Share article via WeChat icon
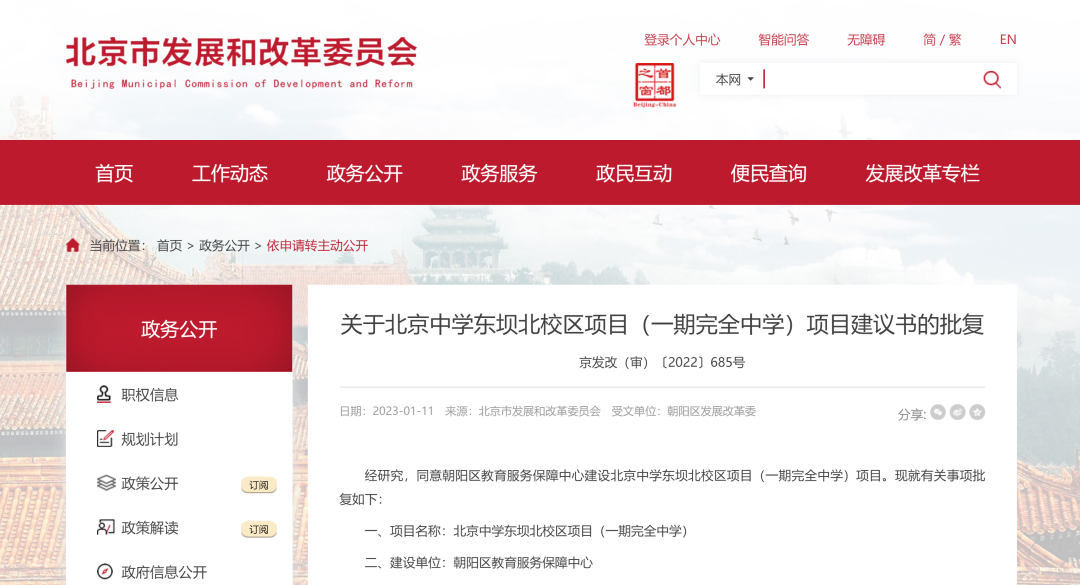Screen dimensions: 1080x585 pos(938,412)
